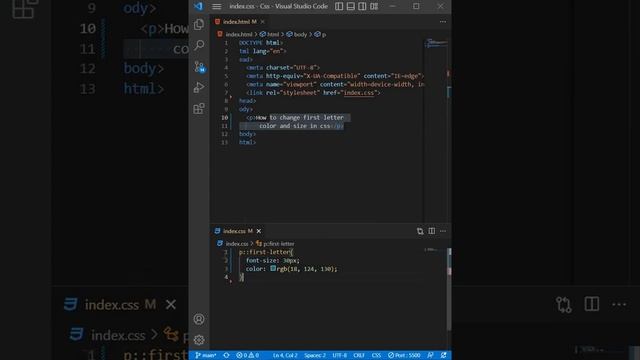Click the meta viewport line in HTML
Image resolution: width=640 pixels, height=360 pixels.
tap(335, 84)
